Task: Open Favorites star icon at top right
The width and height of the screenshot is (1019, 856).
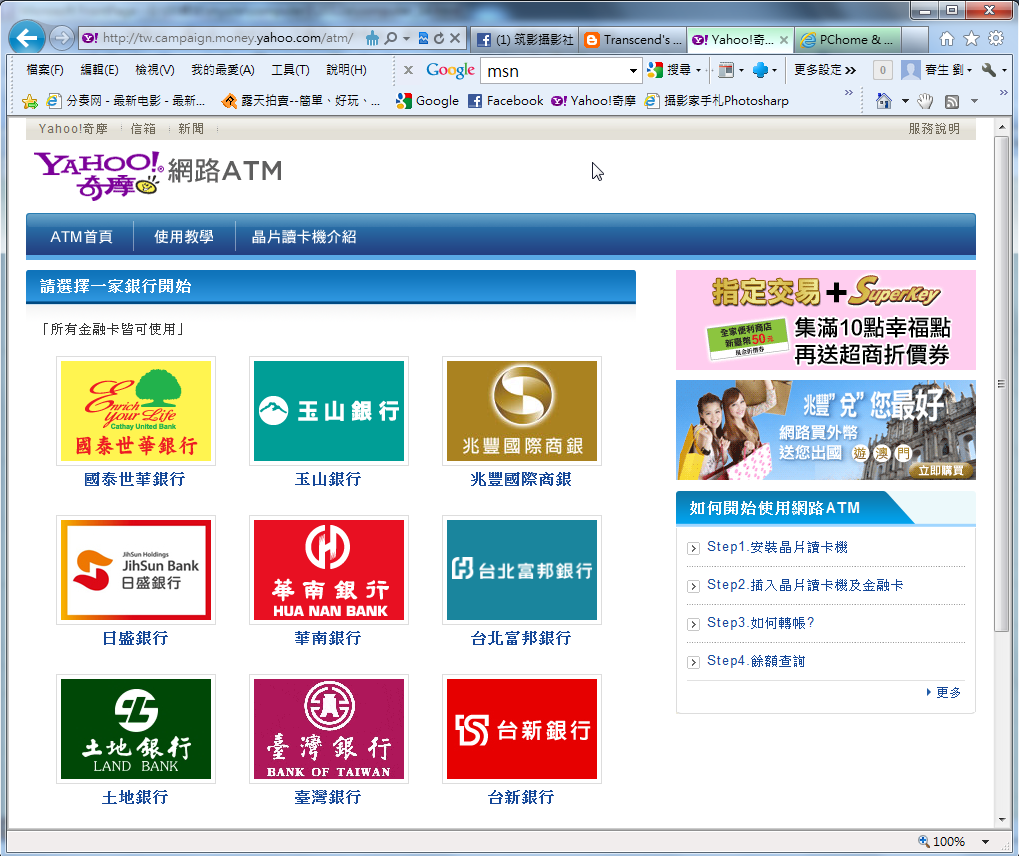Action: point(971,39)
